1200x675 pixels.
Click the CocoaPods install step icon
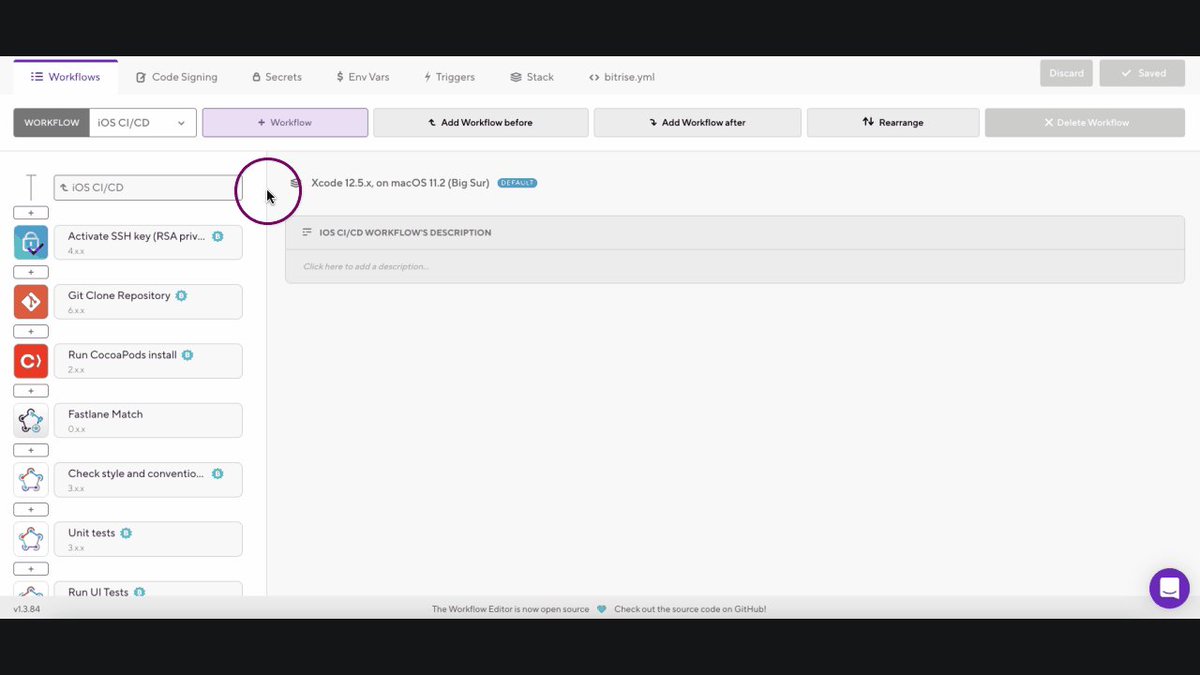click(x=31, y=361)
